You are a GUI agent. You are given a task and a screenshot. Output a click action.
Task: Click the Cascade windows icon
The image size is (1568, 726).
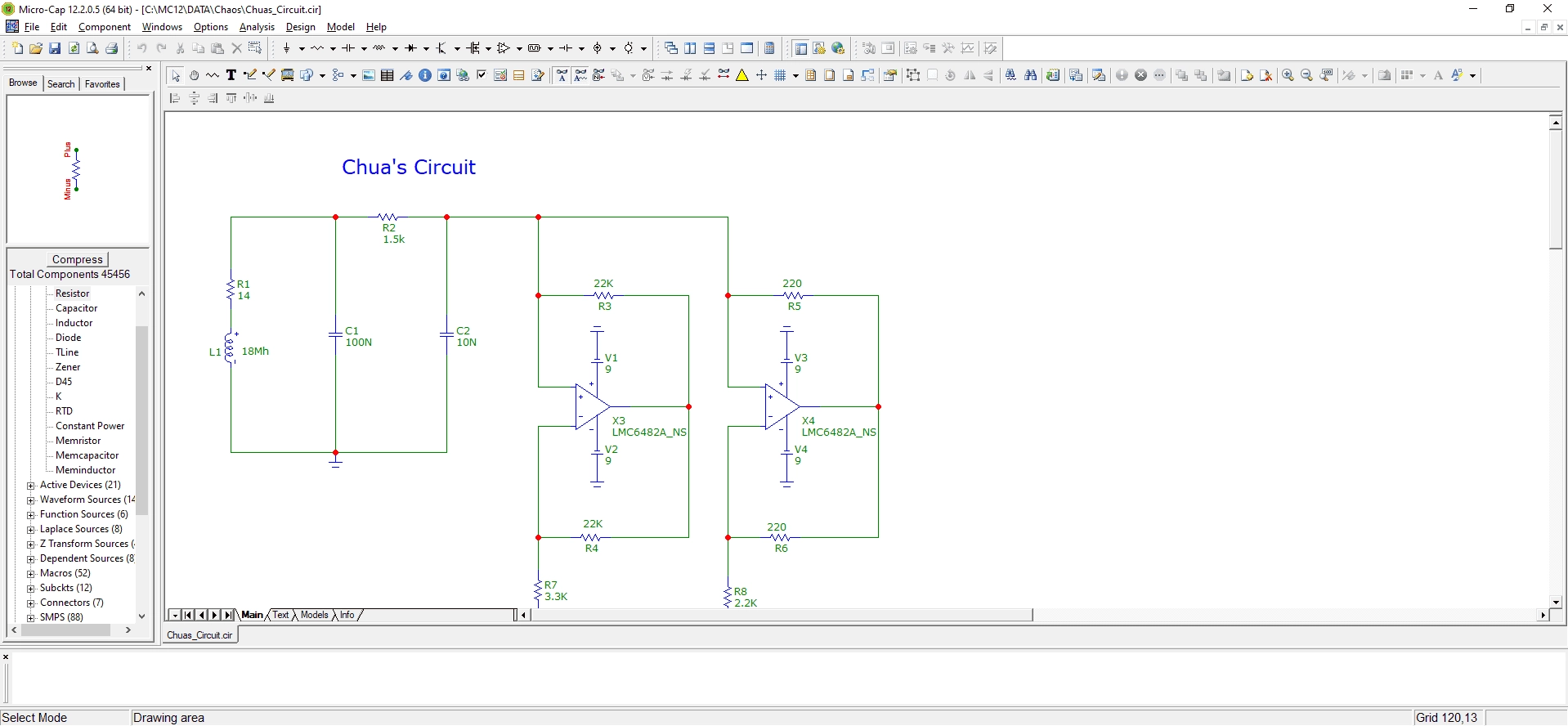tap(671, 48)
